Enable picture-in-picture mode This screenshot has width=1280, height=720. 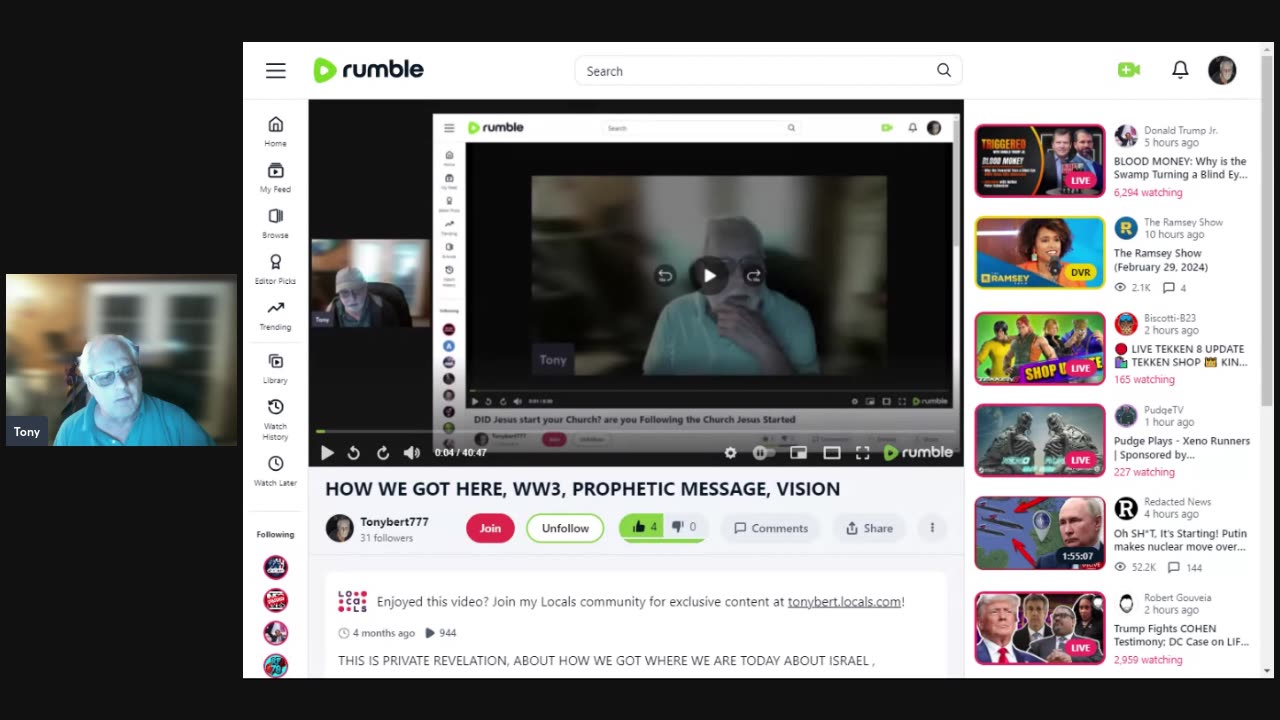[798, 453]
